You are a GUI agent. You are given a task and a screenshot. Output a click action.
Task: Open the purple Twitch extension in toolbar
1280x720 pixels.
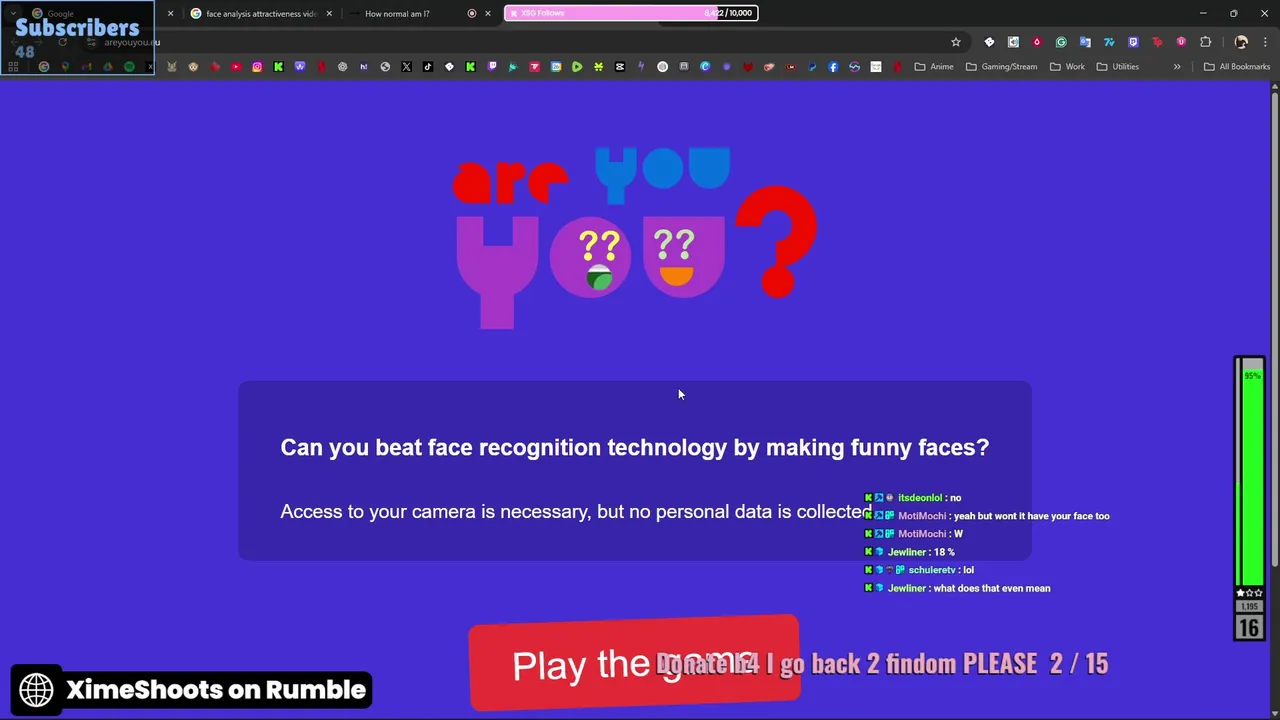1133,42
